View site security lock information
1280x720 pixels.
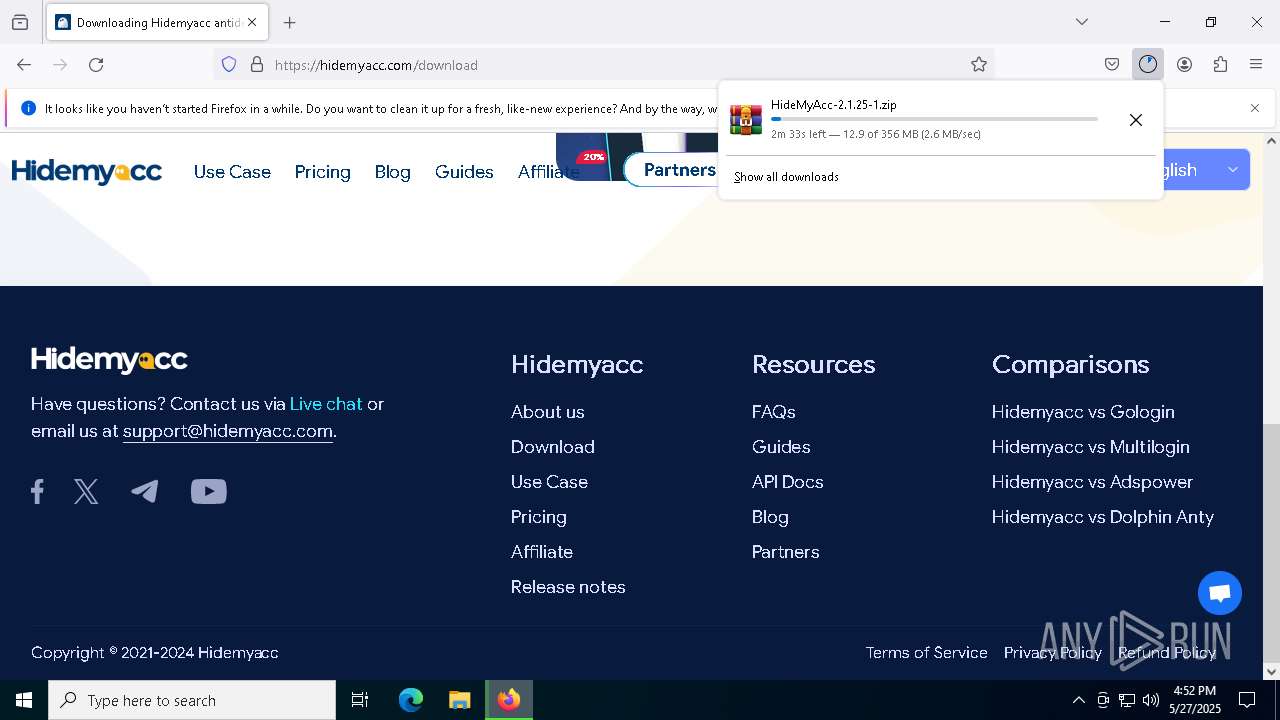tap(257, 65)
